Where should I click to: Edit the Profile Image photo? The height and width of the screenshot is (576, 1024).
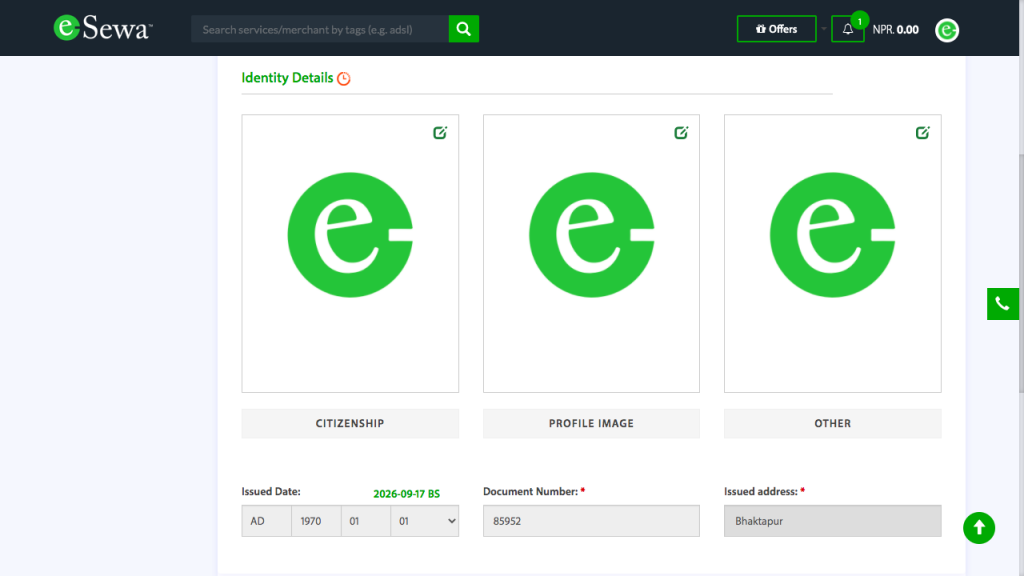tap(681, 132)
